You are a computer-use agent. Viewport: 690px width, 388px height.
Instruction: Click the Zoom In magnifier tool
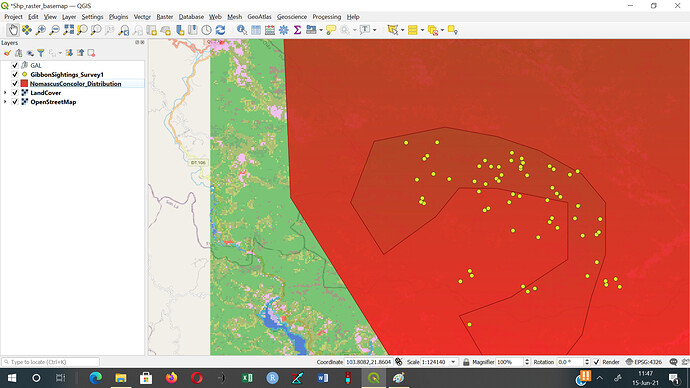pyautogui.click(x=40, y=30)
